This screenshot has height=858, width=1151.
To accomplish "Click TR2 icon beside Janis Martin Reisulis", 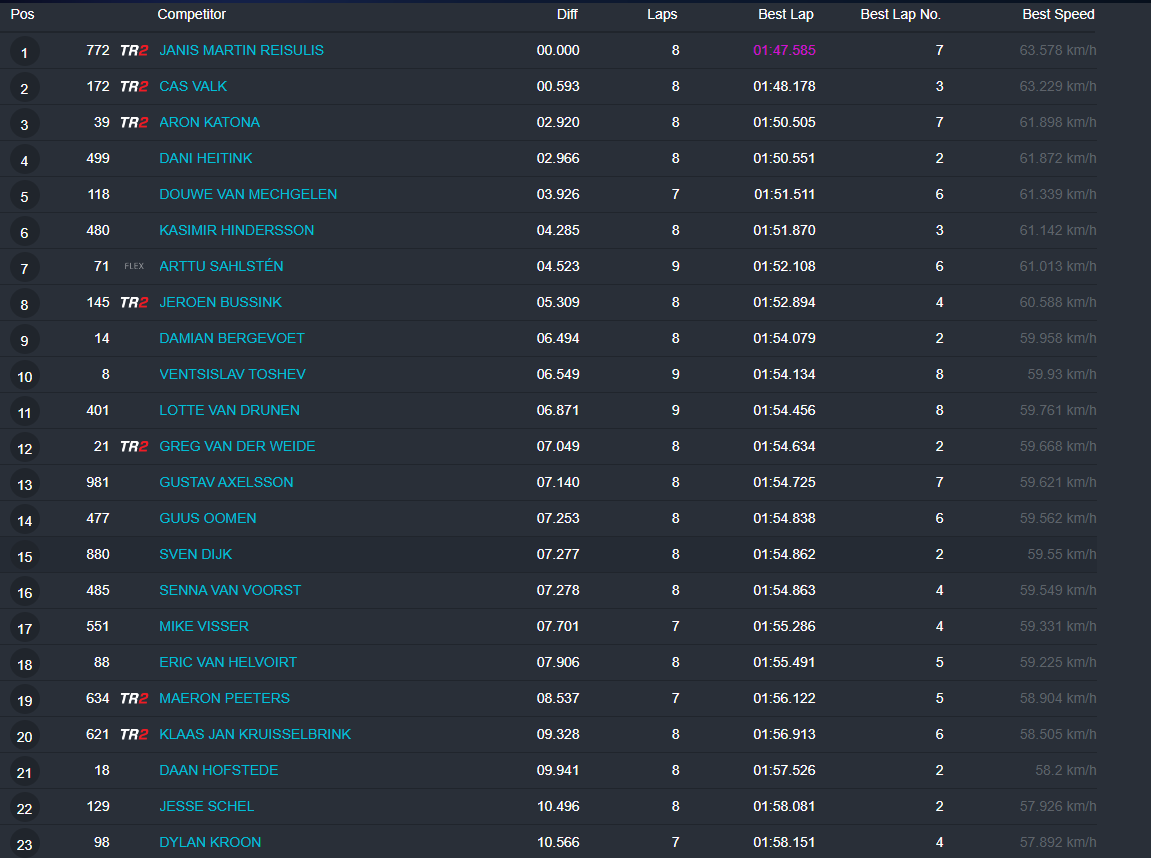I will 133,51.
